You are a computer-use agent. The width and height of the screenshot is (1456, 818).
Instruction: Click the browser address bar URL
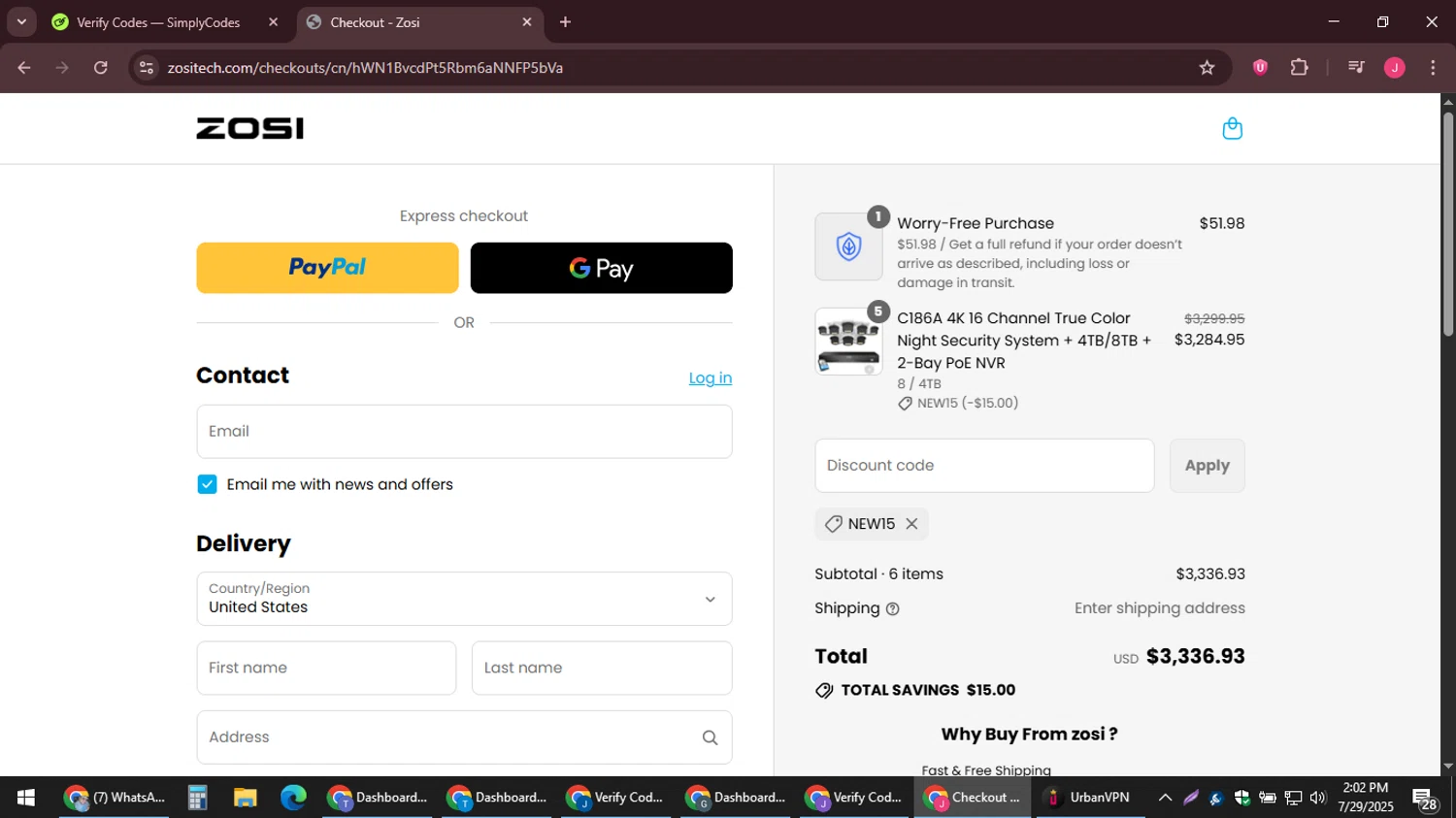pyautogui.click(x=365, y=68)
